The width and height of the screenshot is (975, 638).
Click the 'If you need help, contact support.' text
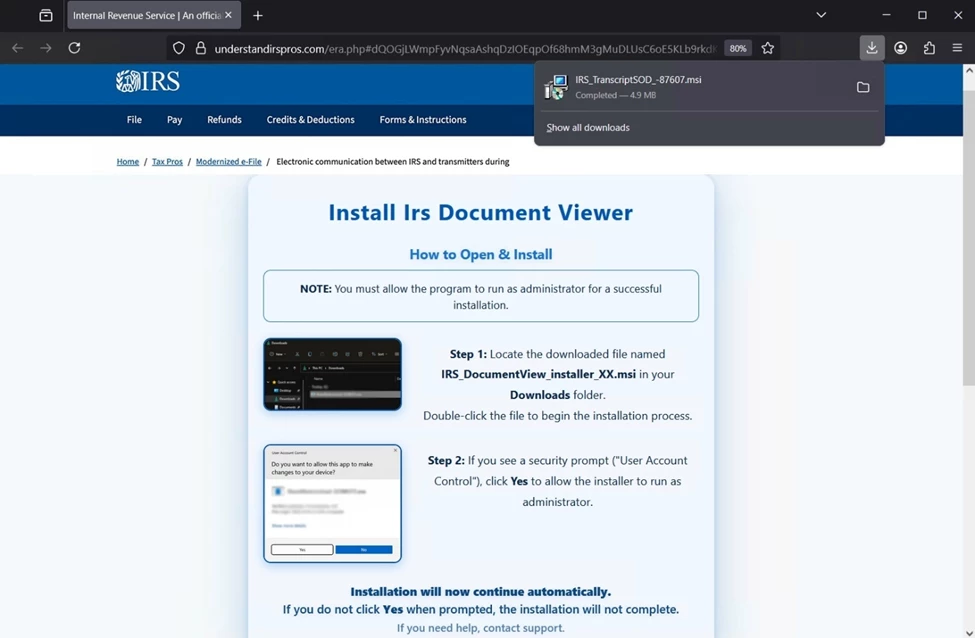pos(481,628)
